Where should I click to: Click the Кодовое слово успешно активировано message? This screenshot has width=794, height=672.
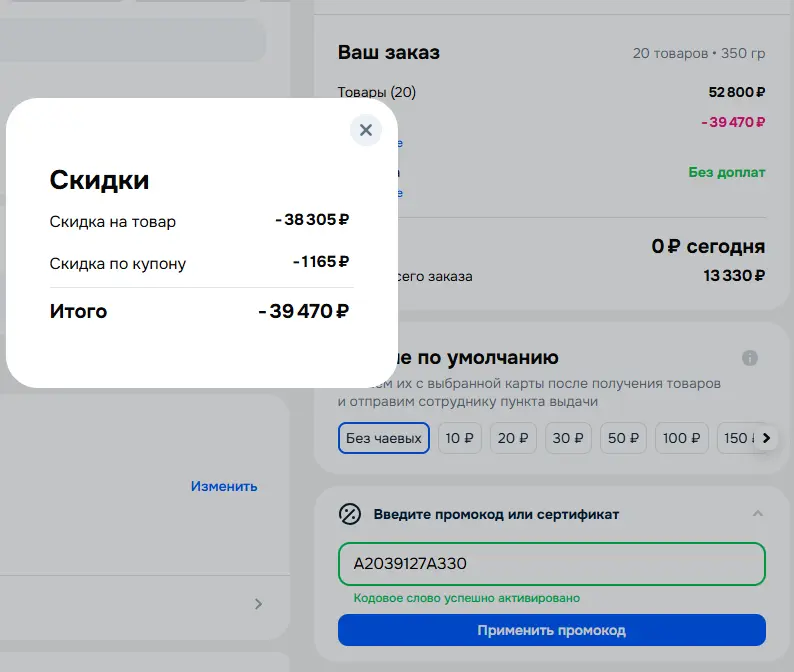[466, 598]
